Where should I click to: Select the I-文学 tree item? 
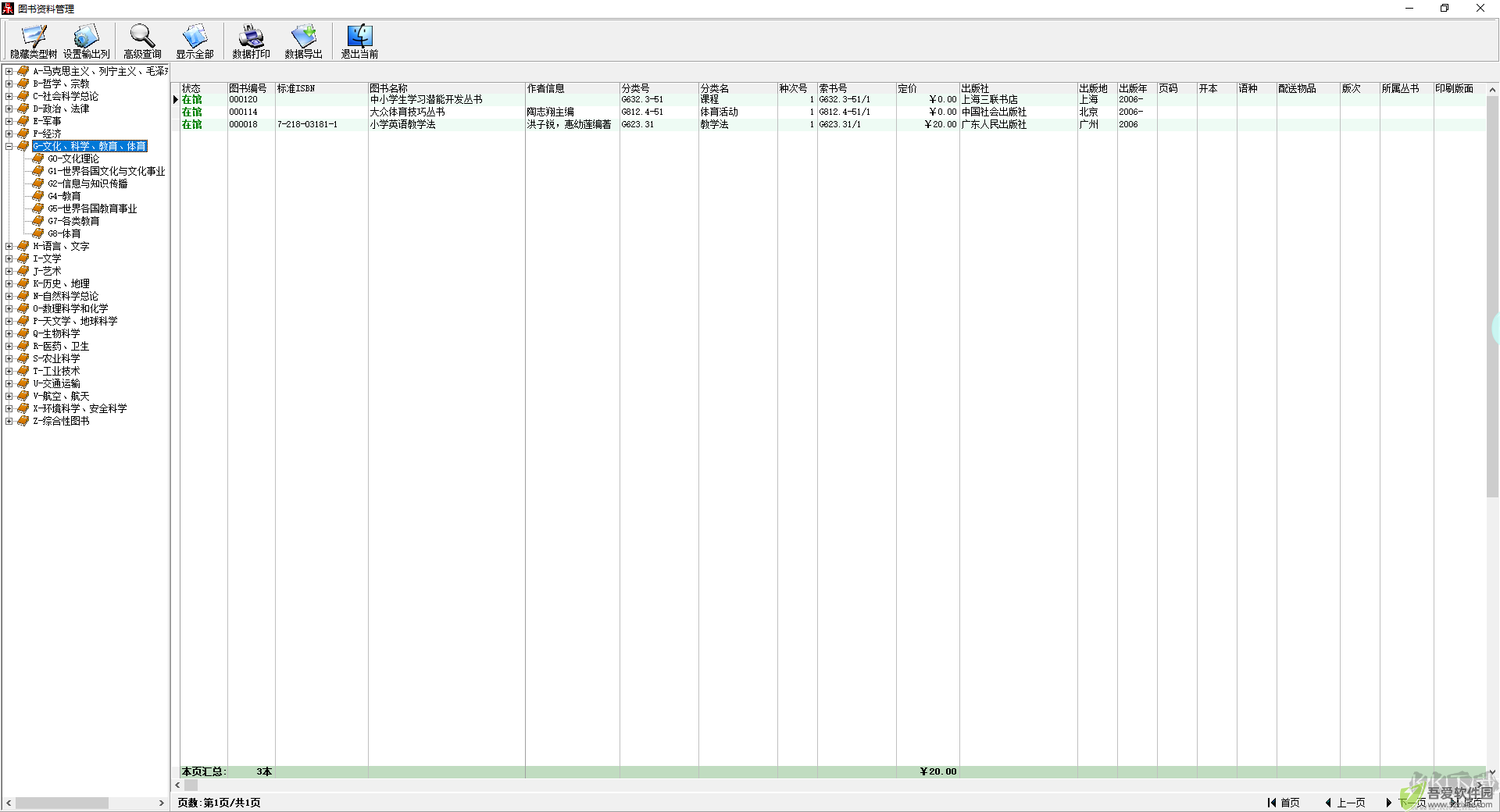(x=47, y=258)
